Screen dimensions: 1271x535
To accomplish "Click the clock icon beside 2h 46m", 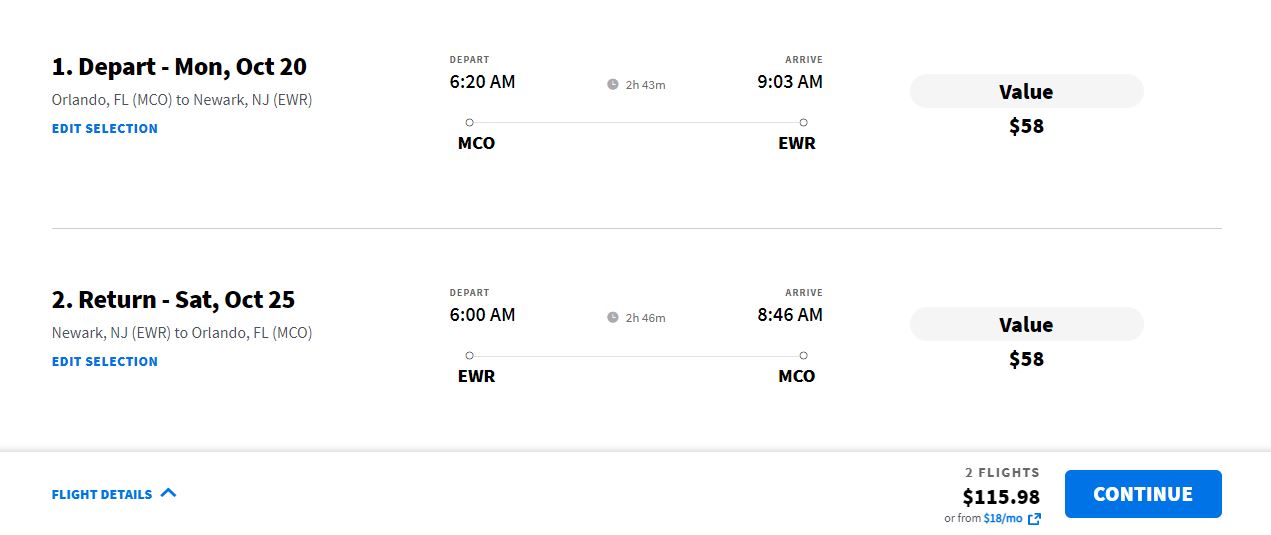I will tap(613, 318).
